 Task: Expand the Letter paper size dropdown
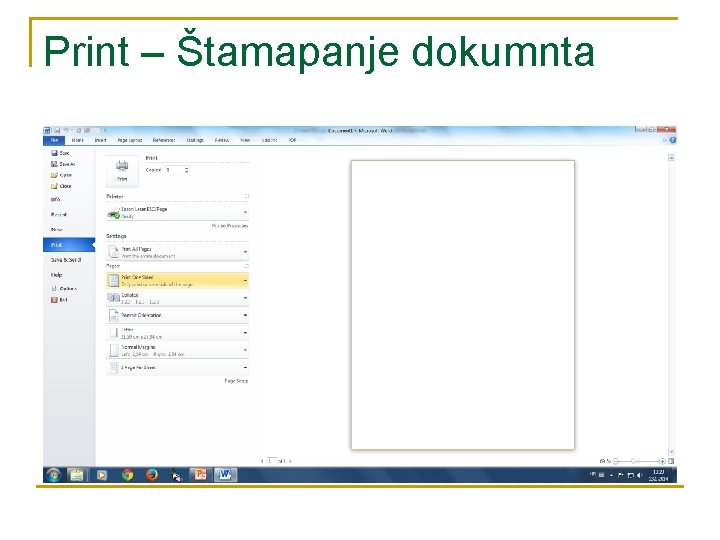point(177,333)
